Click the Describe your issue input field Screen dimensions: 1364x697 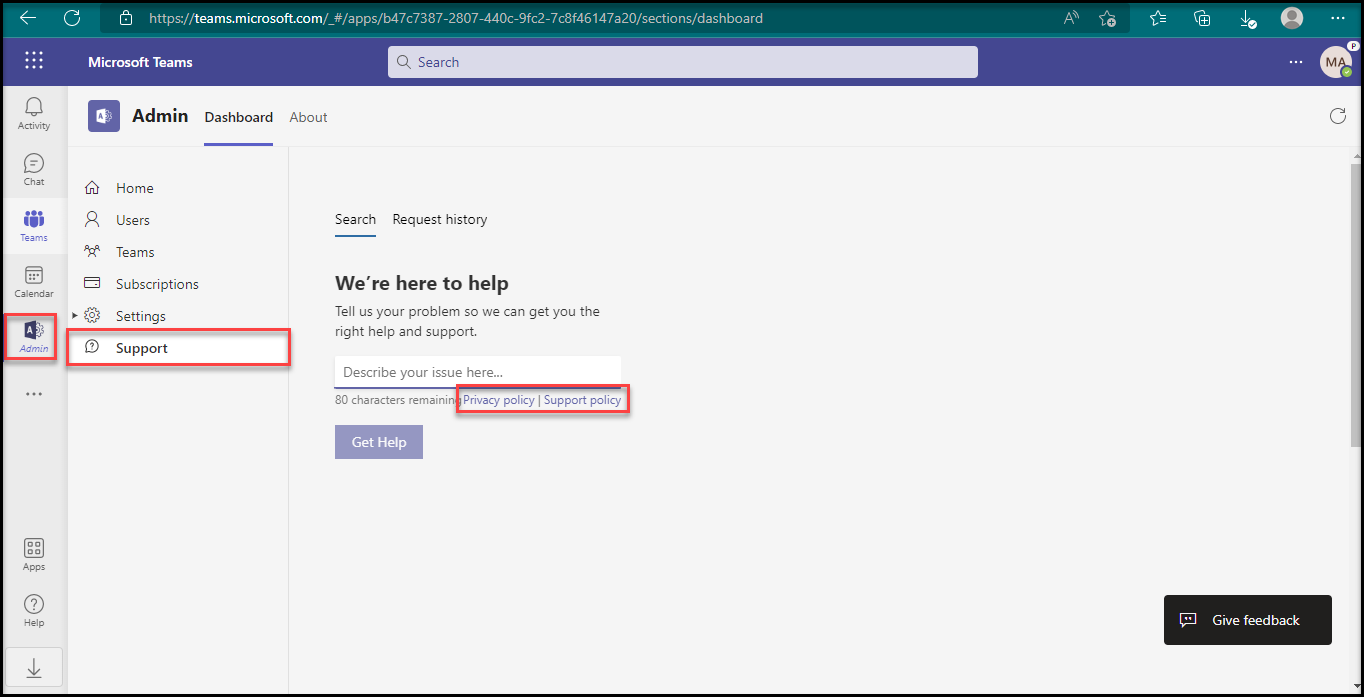click(477, 372)
